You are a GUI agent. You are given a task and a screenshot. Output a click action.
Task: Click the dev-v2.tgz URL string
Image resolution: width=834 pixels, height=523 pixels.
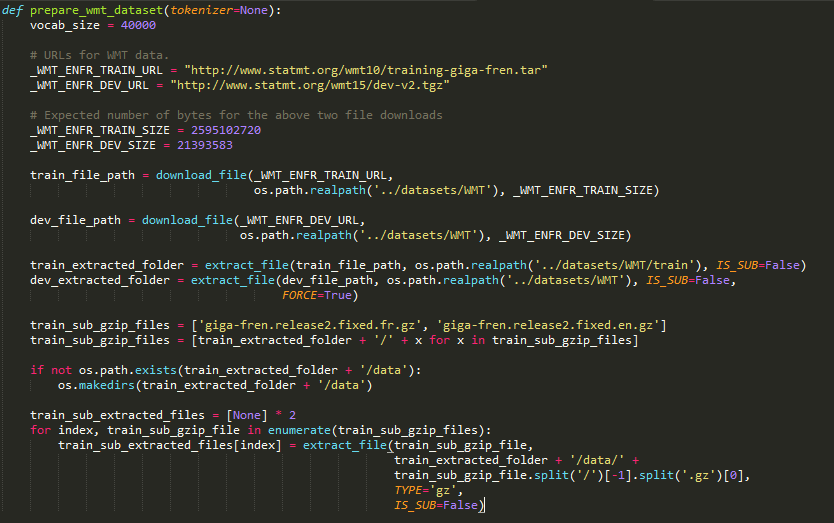pos(310,85)
